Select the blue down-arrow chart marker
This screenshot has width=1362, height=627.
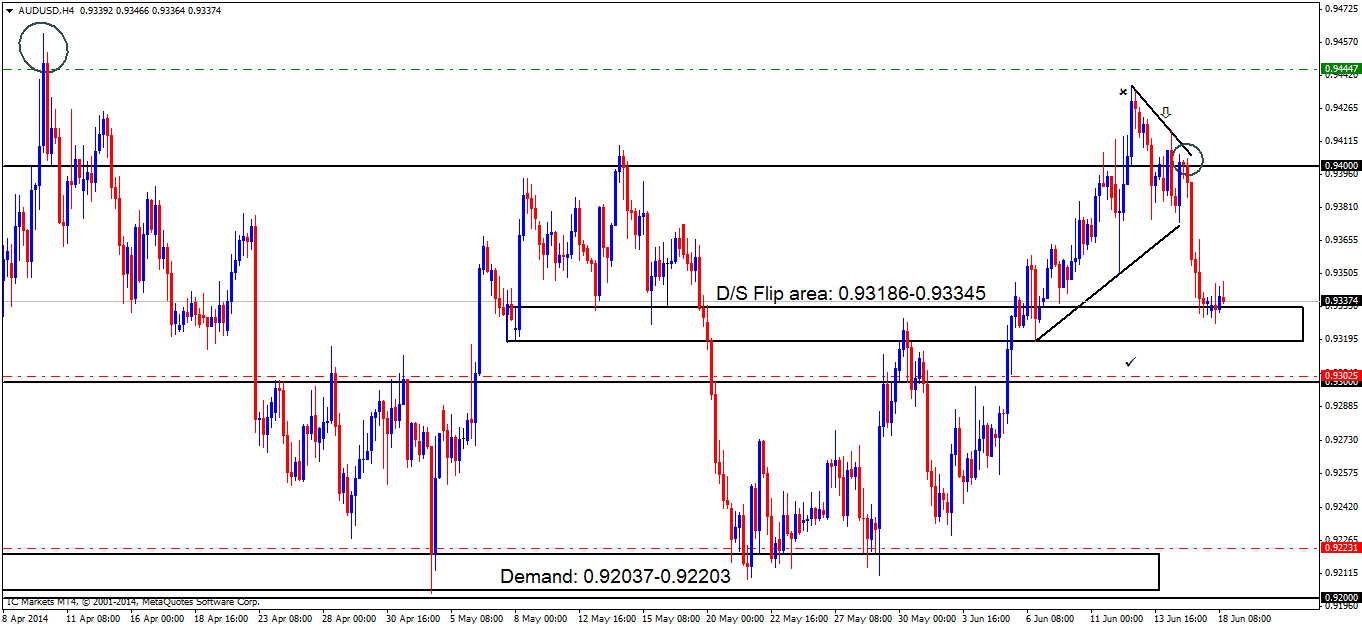1165,112
